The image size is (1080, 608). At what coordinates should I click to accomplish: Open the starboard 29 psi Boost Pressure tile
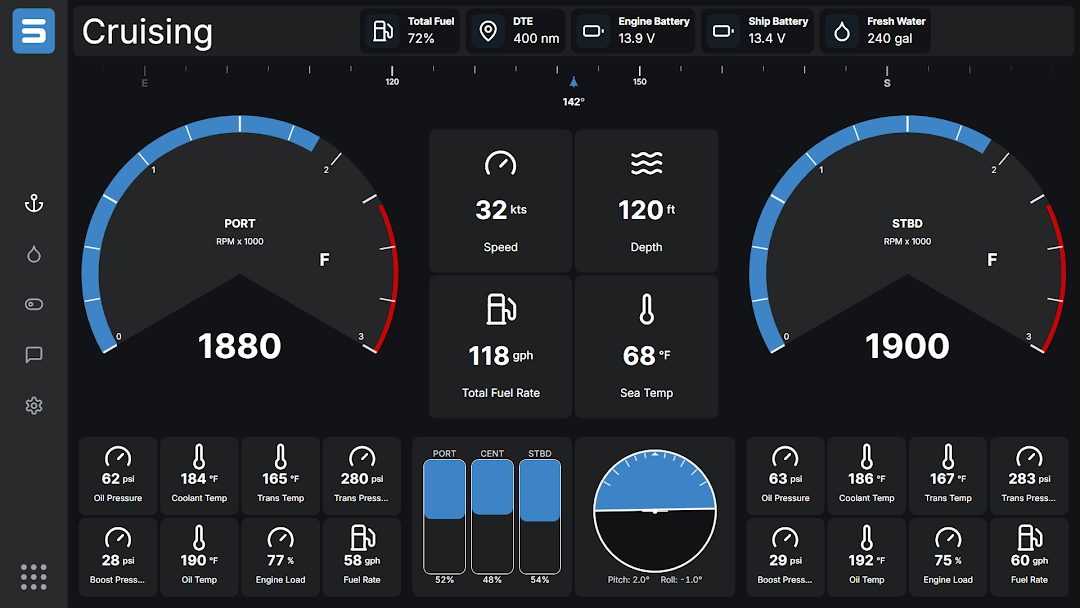[785, 557]
